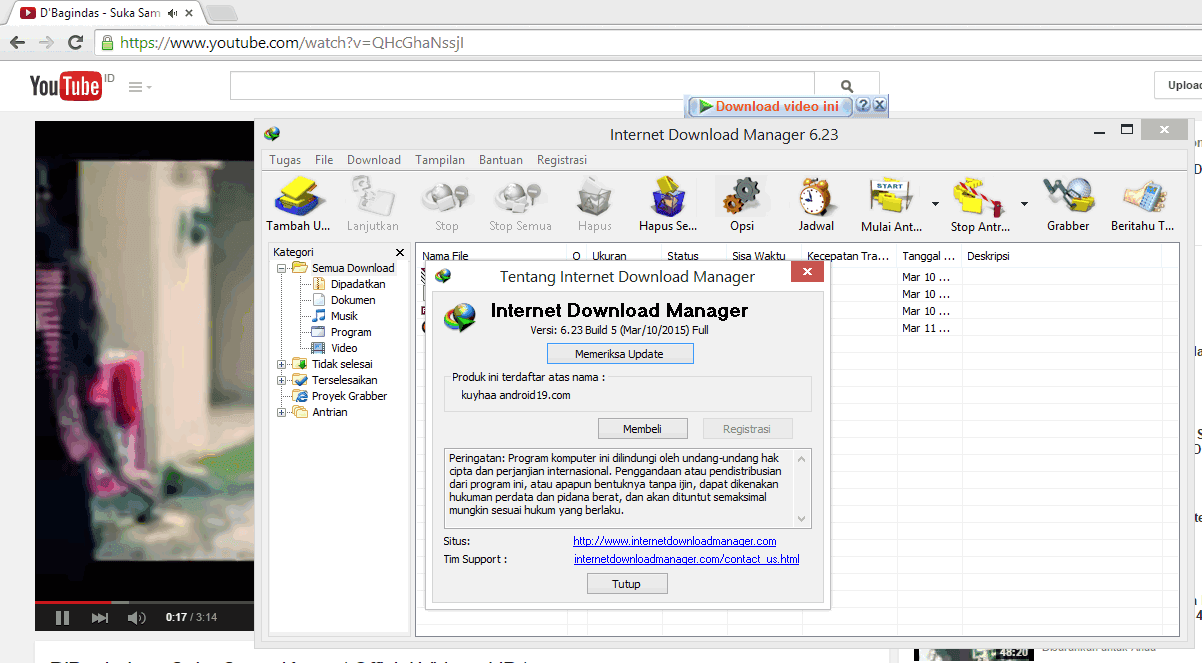1202x663 pixels.
Task: Open the internetdownloadmanager.com site link
Action: point(674,541)
